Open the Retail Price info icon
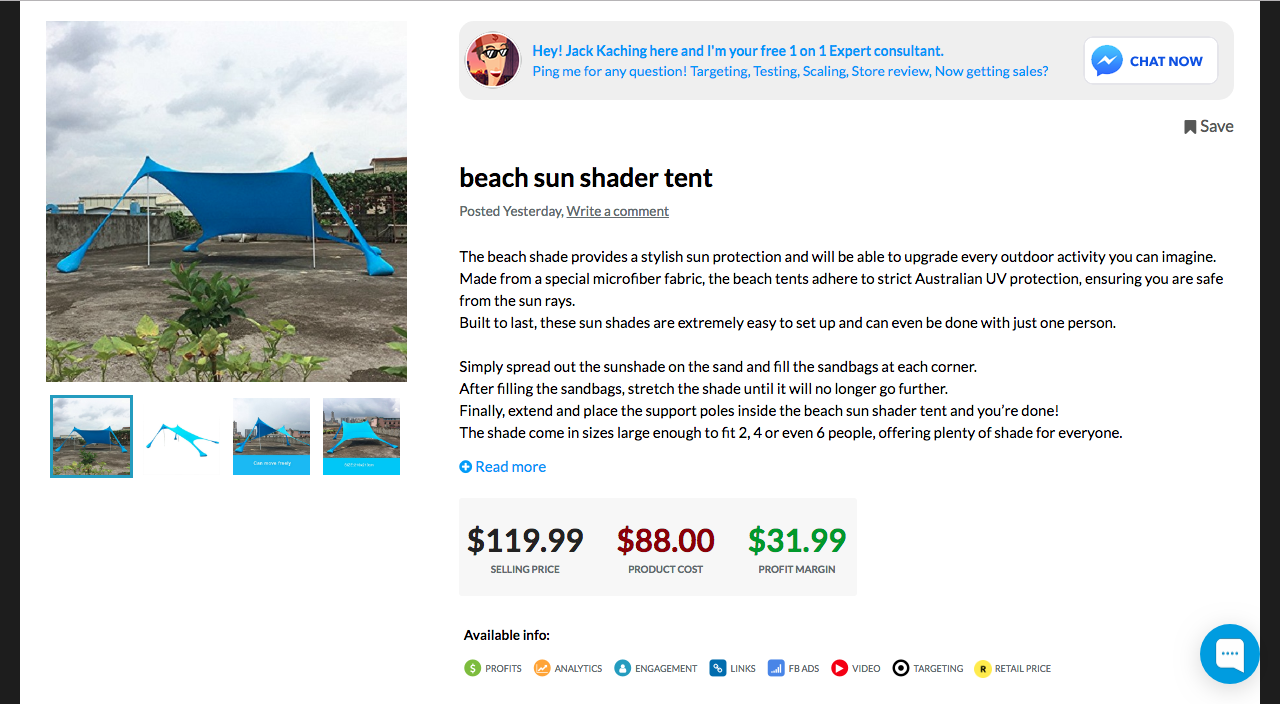Viewport: 1280px width, 704px height. pos(981,668)
